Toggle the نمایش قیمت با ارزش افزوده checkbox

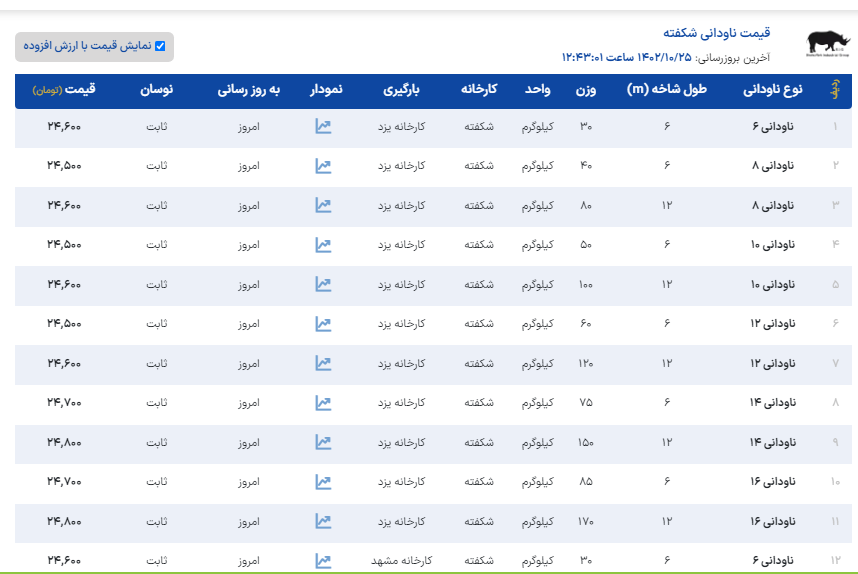[x=160, y=46]
